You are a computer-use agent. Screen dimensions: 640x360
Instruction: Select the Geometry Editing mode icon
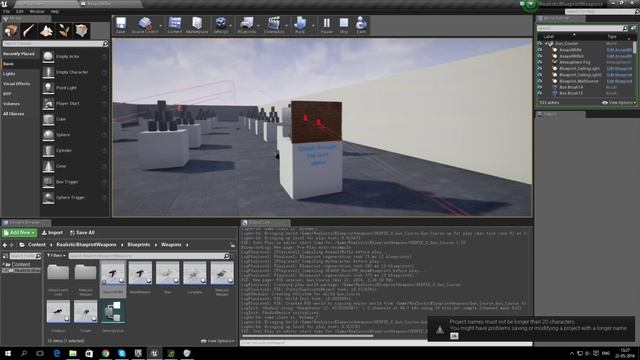[x=81, y=31]
